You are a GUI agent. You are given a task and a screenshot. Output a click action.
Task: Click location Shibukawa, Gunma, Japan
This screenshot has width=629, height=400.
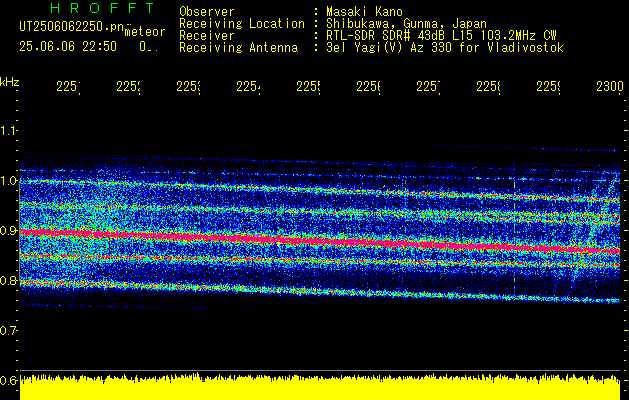[406, 24]
